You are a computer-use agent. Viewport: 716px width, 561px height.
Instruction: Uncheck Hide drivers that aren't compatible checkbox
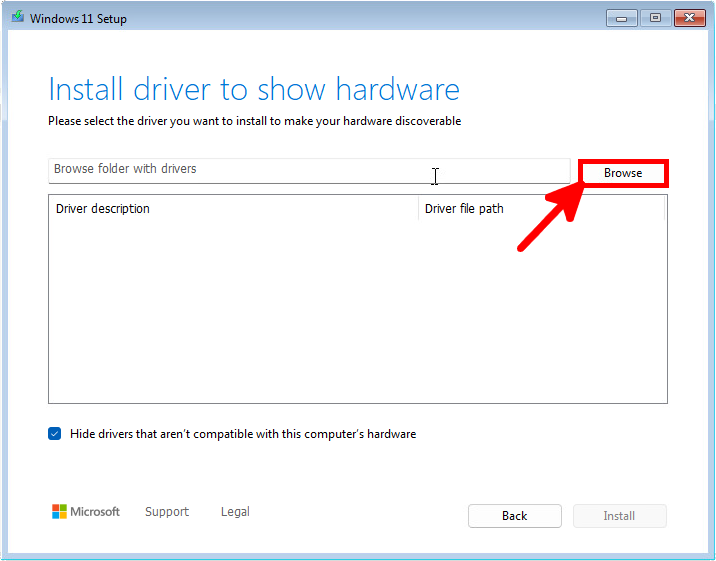55,434
